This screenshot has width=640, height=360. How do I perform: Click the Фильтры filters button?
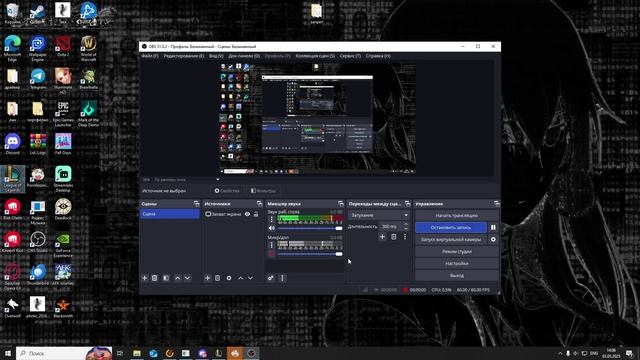click(x=263, y=191)
